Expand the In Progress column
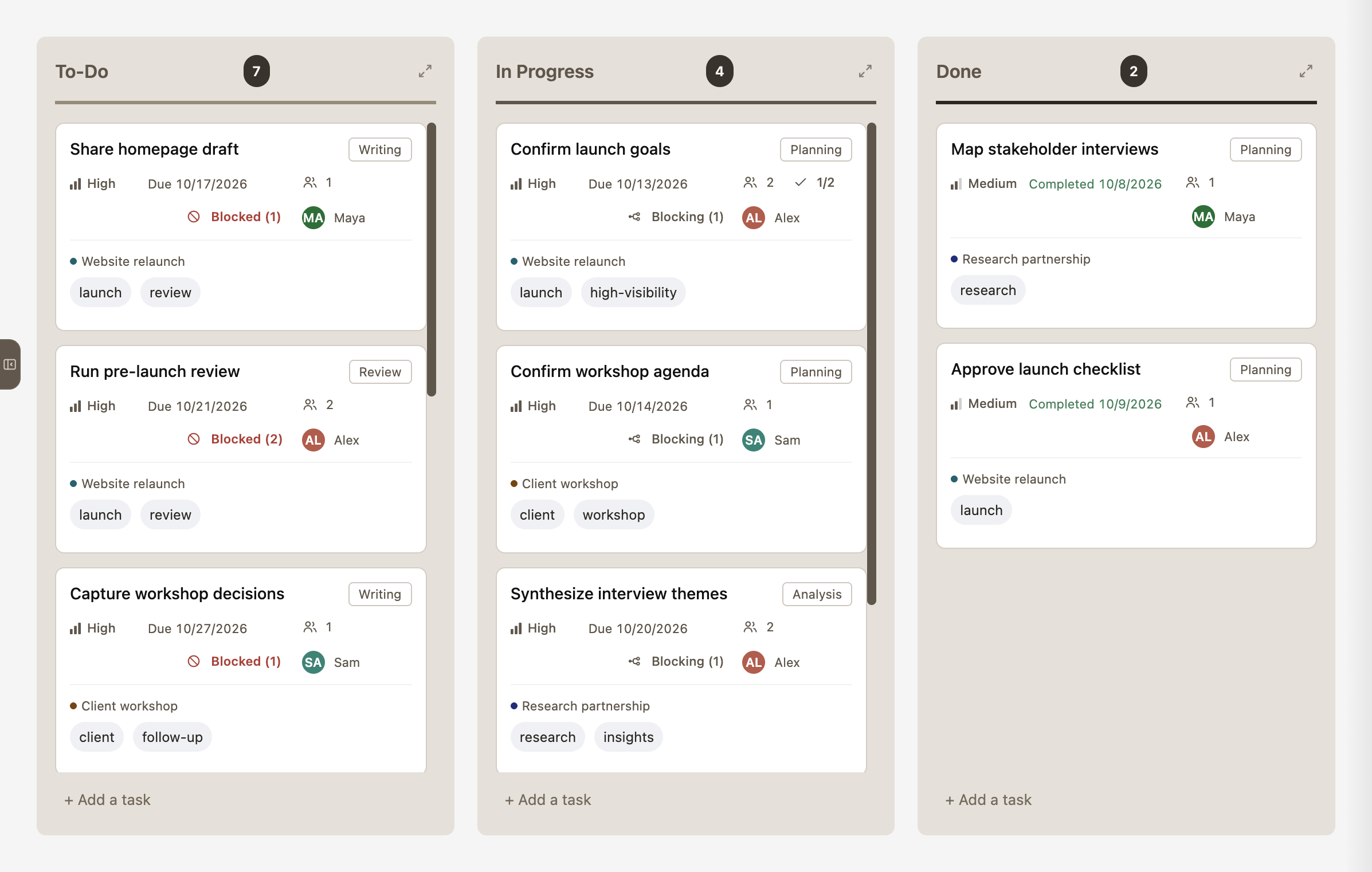This screenshot has height=872, width=1372. coord(865,71)
